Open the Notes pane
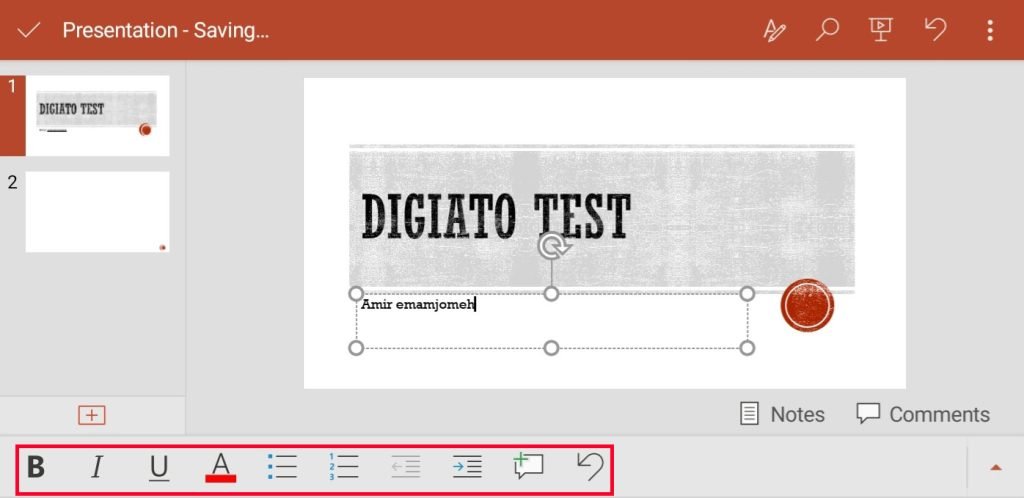This screenshot has width=1024, height=498. click(x=782, y=414)
